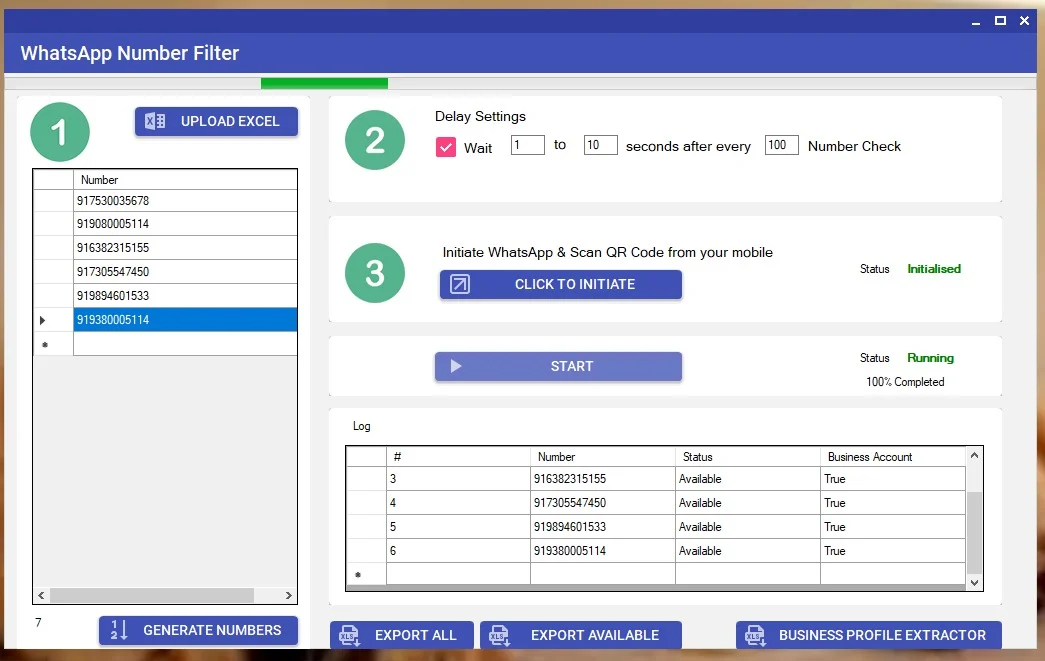This screenshot has width=1045, height=661.
Task: Click right arrow of number list scrollbar
Action: tap(290, 596)
